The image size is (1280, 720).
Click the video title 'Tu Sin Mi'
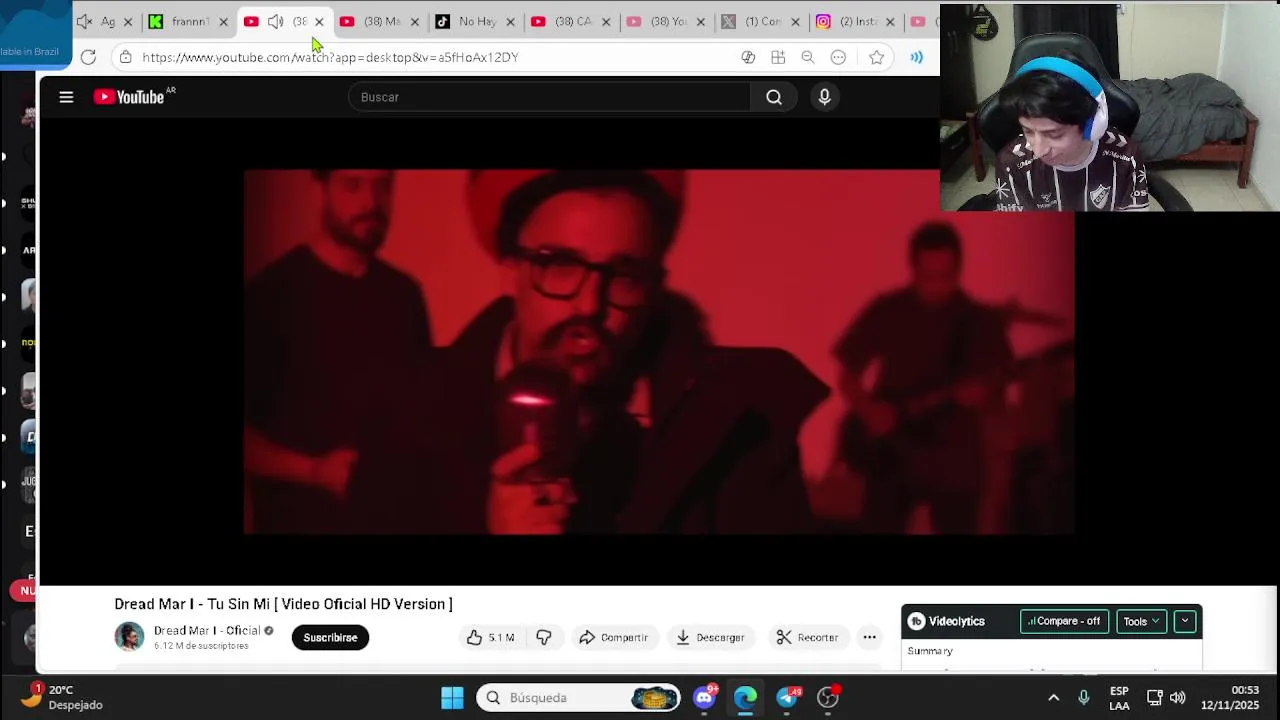click(283, 604)
